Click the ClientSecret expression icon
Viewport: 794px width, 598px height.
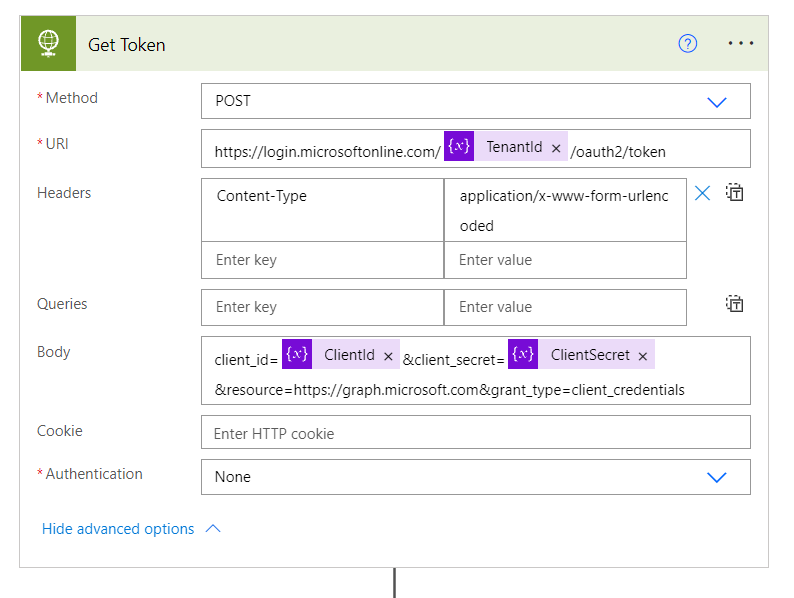523,355
